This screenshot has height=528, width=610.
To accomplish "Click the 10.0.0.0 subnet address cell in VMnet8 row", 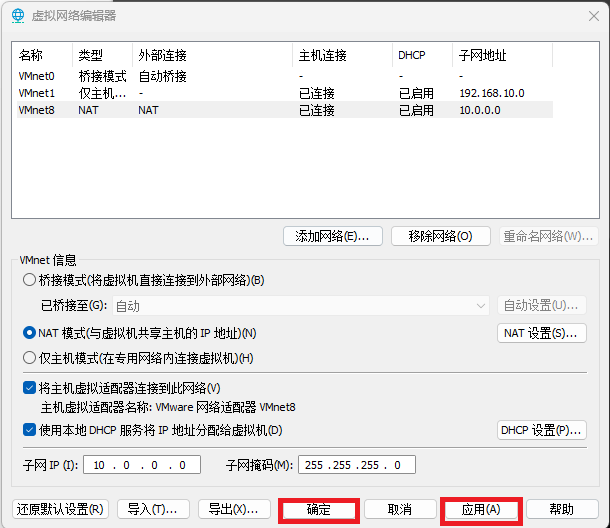I will (x=480, y=110).
